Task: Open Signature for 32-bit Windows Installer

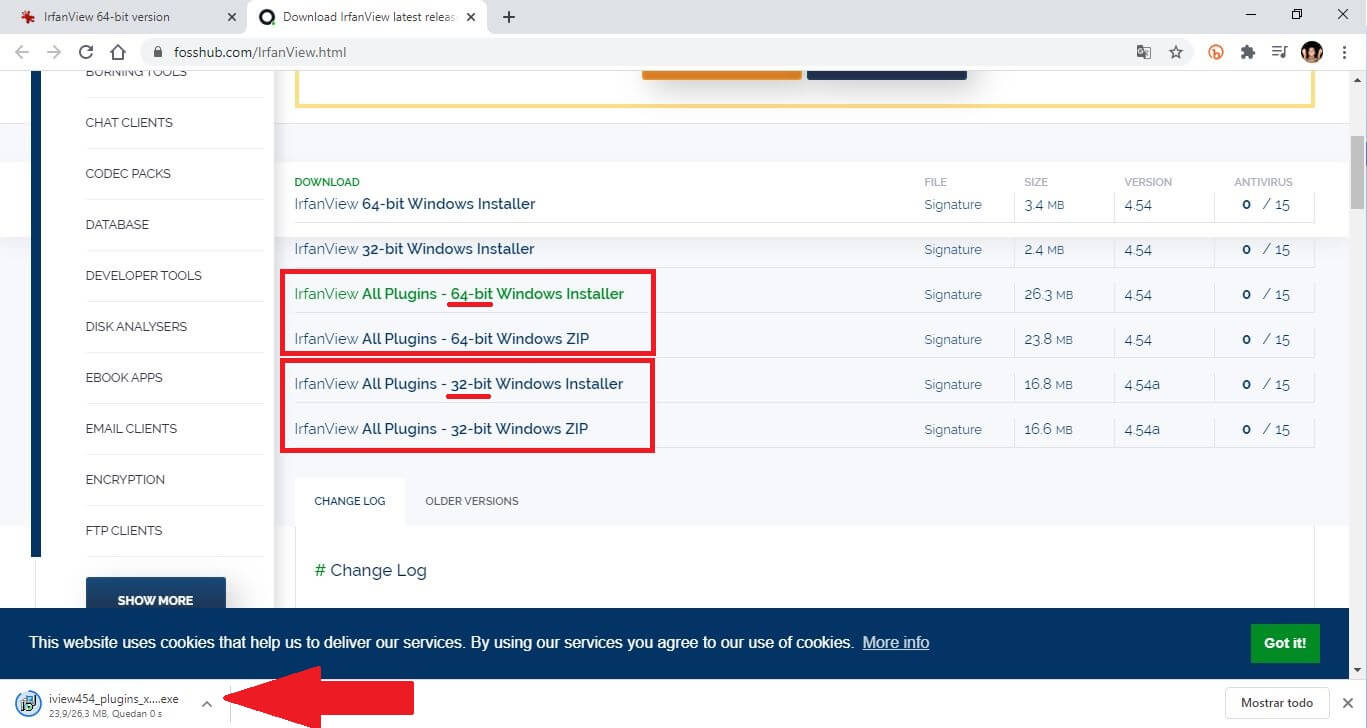Action: 953,250
